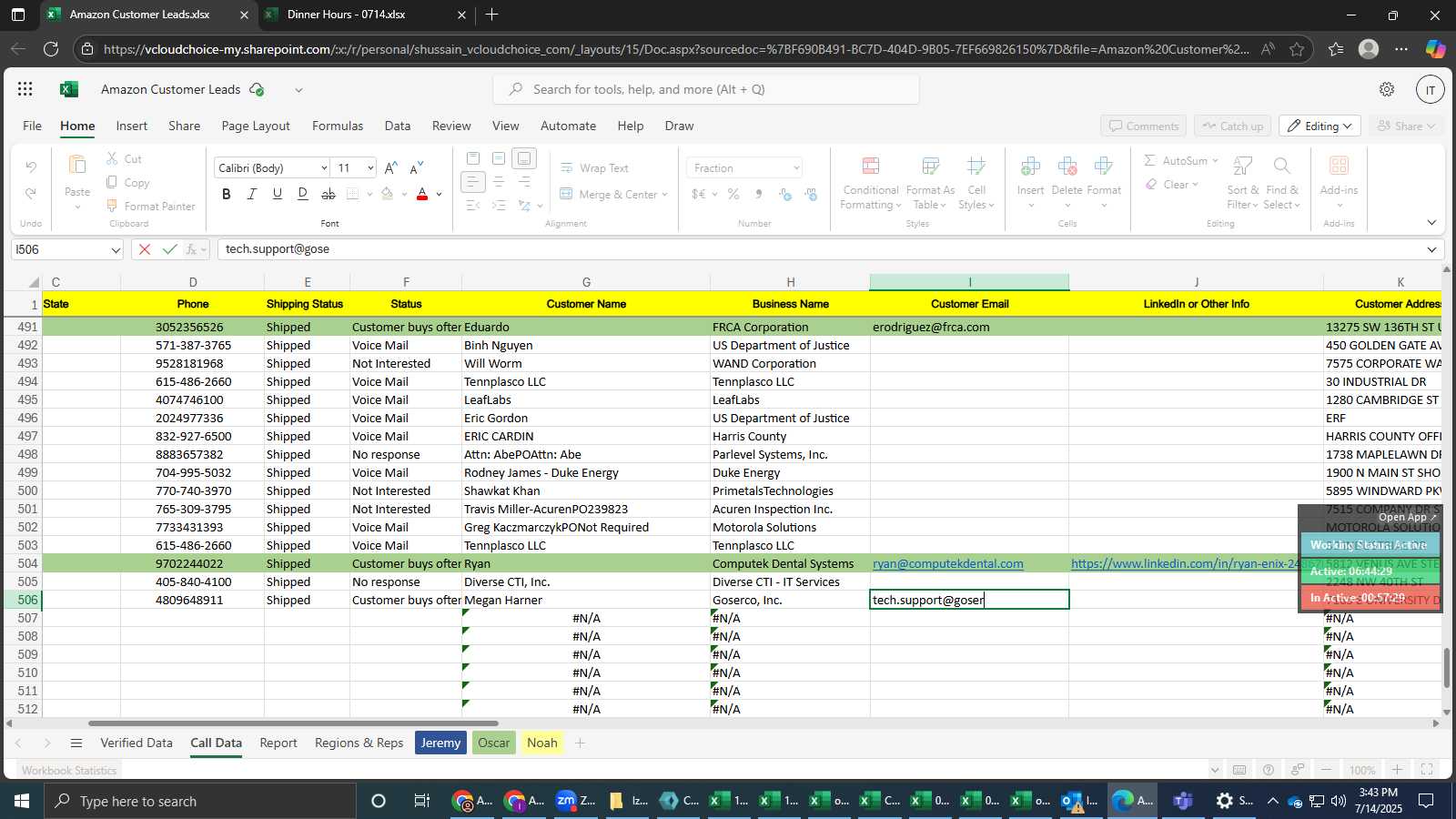The image size is (1456, 819).
Task: Click the decrease indent icon
Action: [473, 206]
